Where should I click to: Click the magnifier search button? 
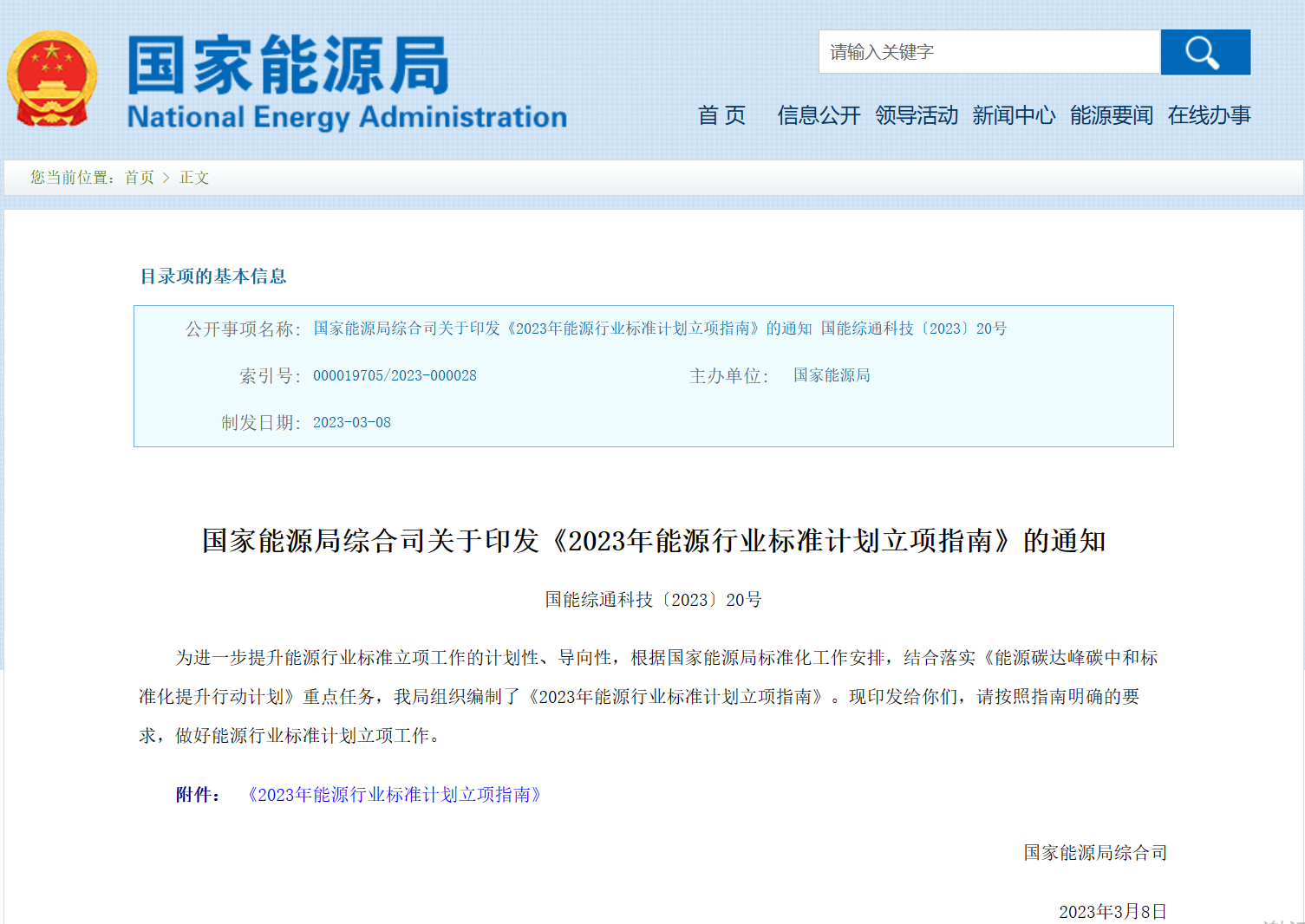pyautogui.click(x=1204, y=52)
